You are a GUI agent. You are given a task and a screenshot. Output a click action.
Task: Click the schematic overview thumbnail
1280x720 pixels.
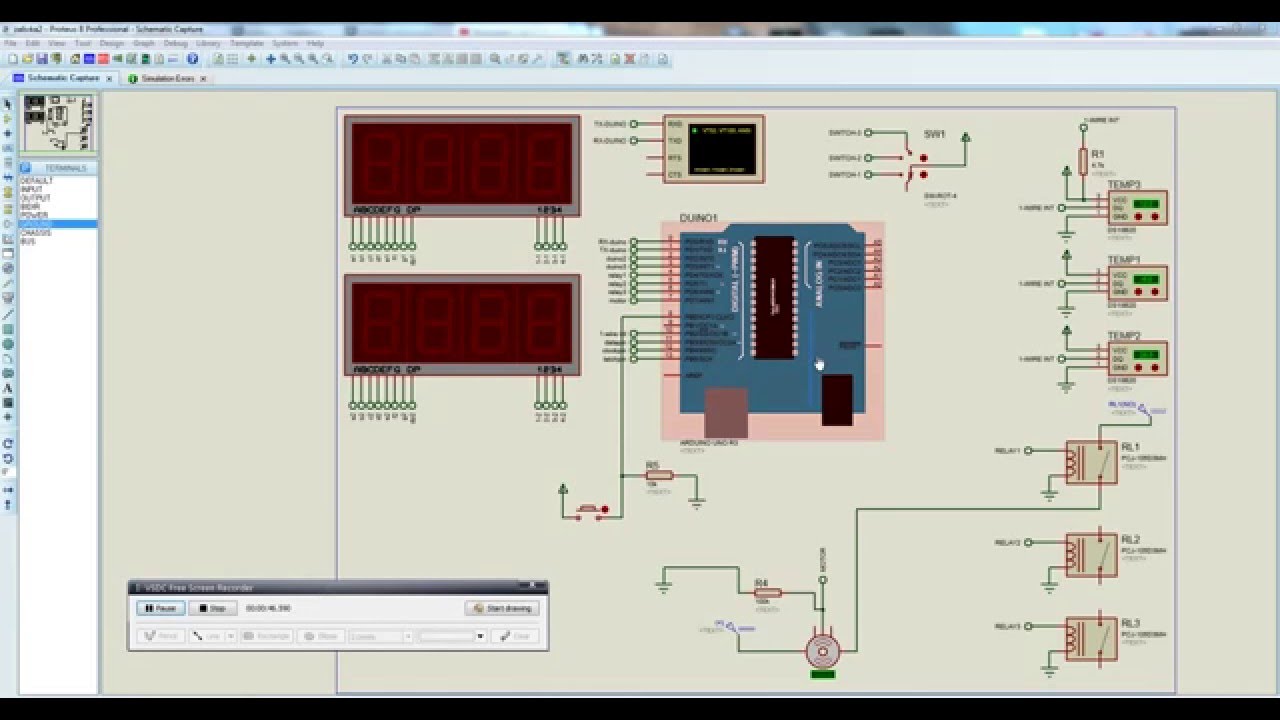[58, 123]
